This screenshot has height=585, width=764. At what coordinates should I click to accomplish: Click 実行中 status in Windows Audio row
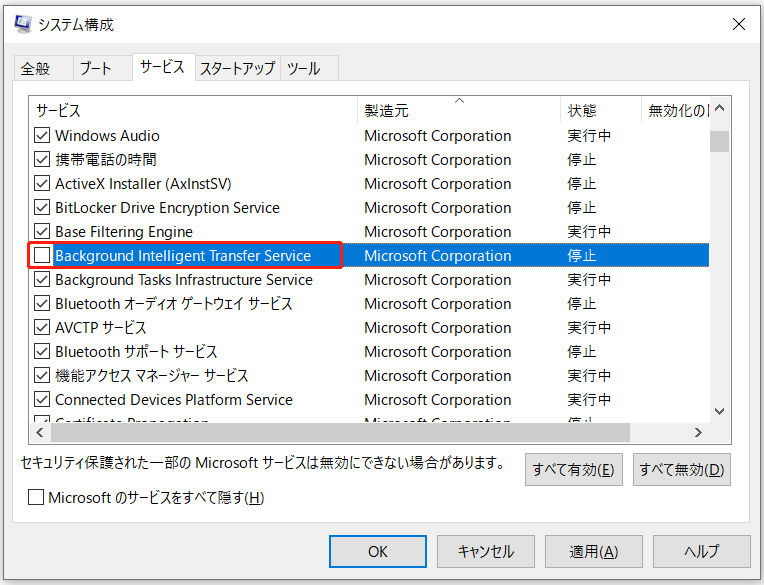(589, 135)
